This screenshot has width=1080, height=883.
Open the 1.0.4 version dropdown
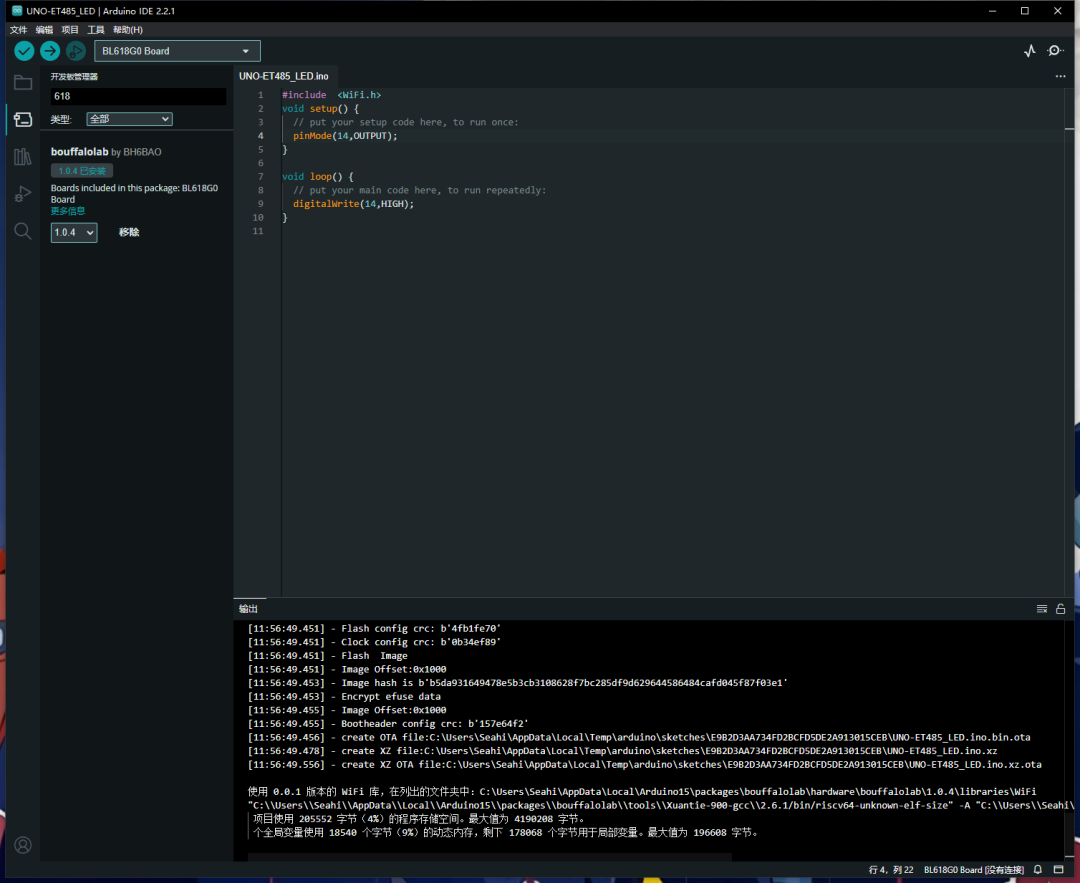tap(74, 232)
